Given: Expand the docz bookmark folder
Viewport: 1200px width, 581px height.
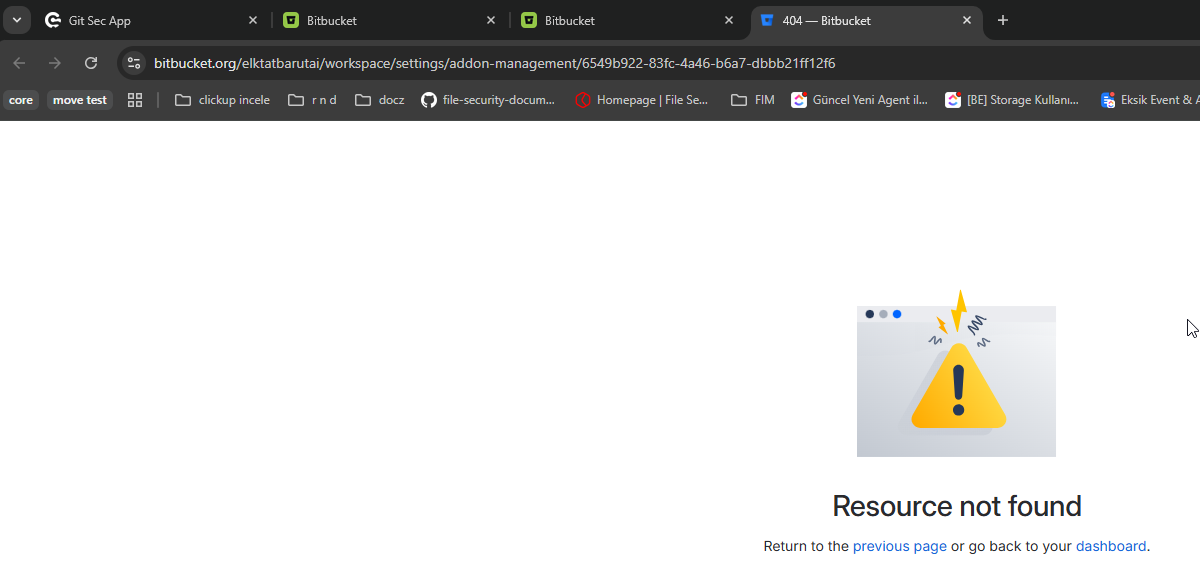Looking at the screenshot, I should (x=380, y=100).
